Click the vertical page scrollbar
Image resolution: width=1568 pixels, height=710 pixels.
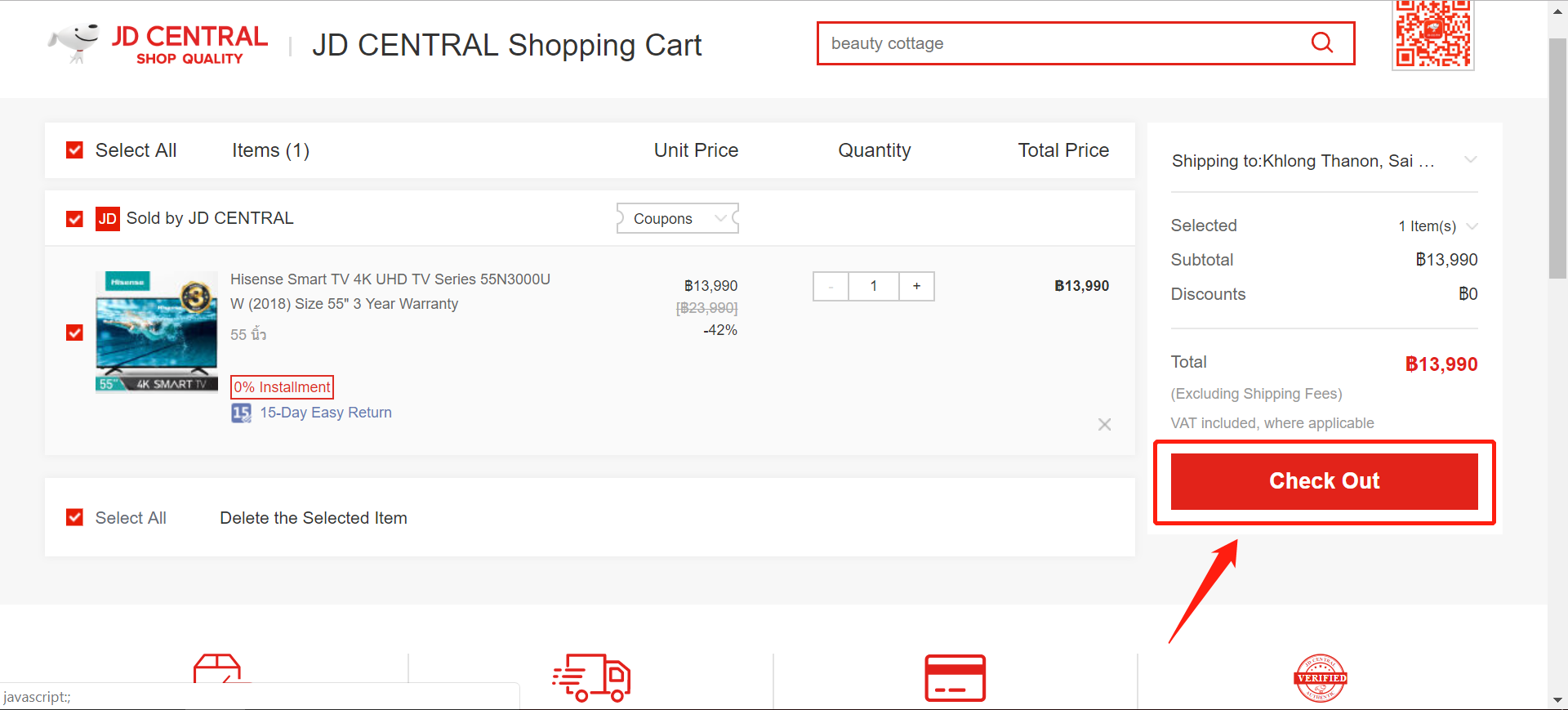(x=1557, y=159)
